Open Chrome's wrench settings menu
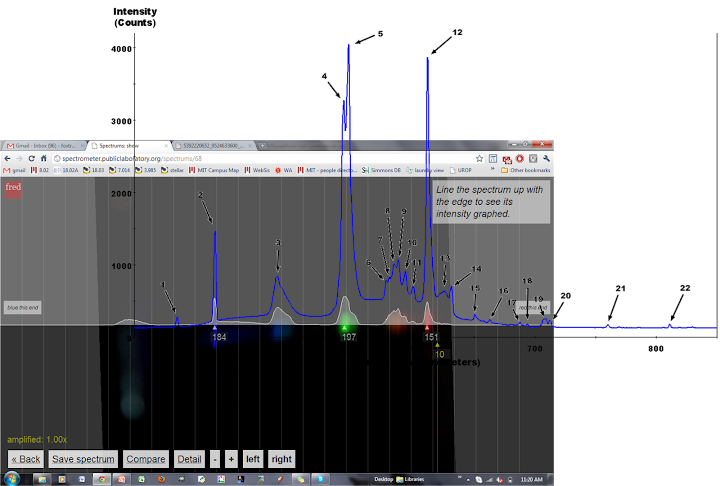This screenshot has width=720, height=486. (x=546, y=158)
